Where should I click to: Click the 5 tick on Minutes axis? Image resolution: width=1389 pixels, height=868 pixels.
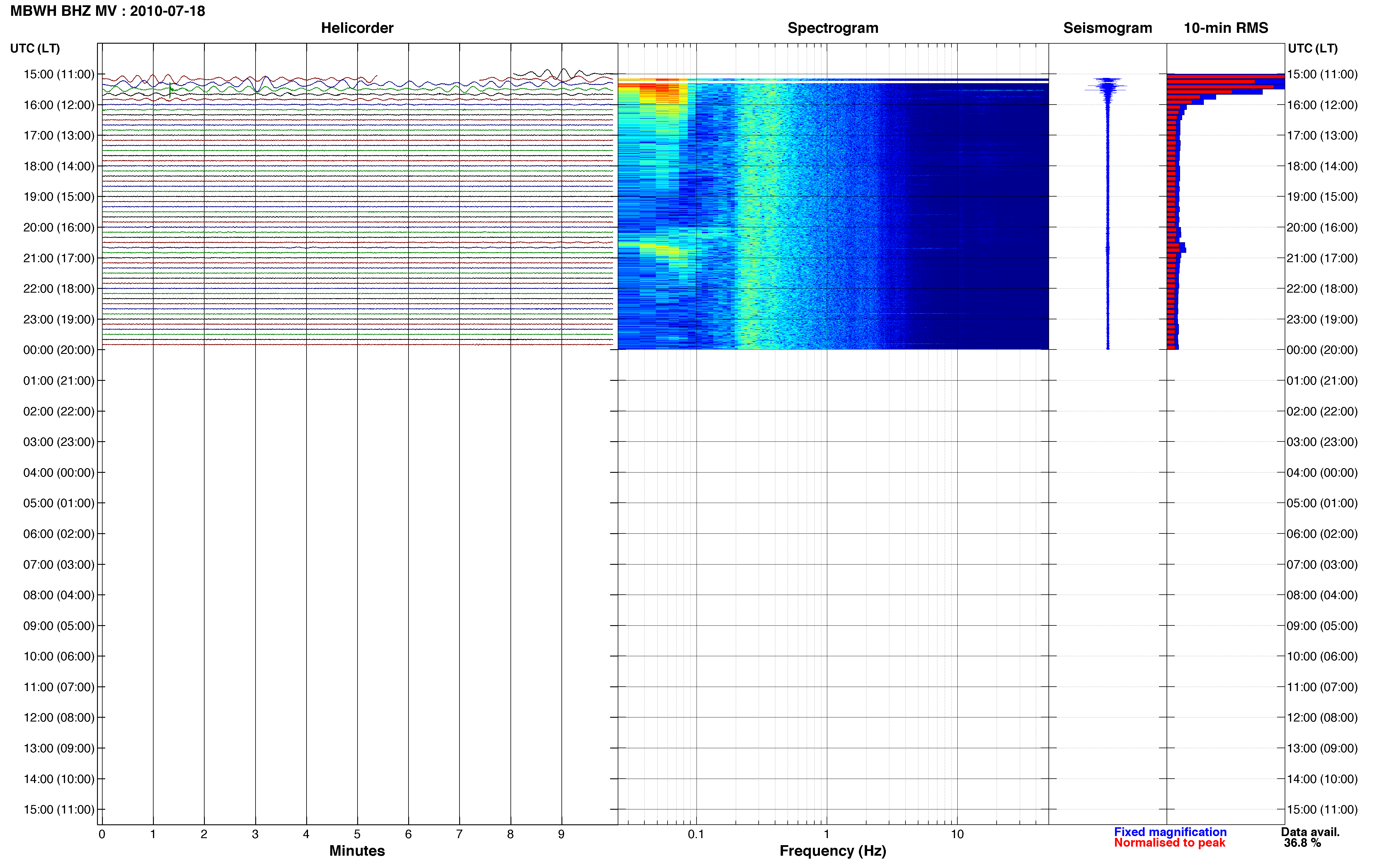coord(357,834)
